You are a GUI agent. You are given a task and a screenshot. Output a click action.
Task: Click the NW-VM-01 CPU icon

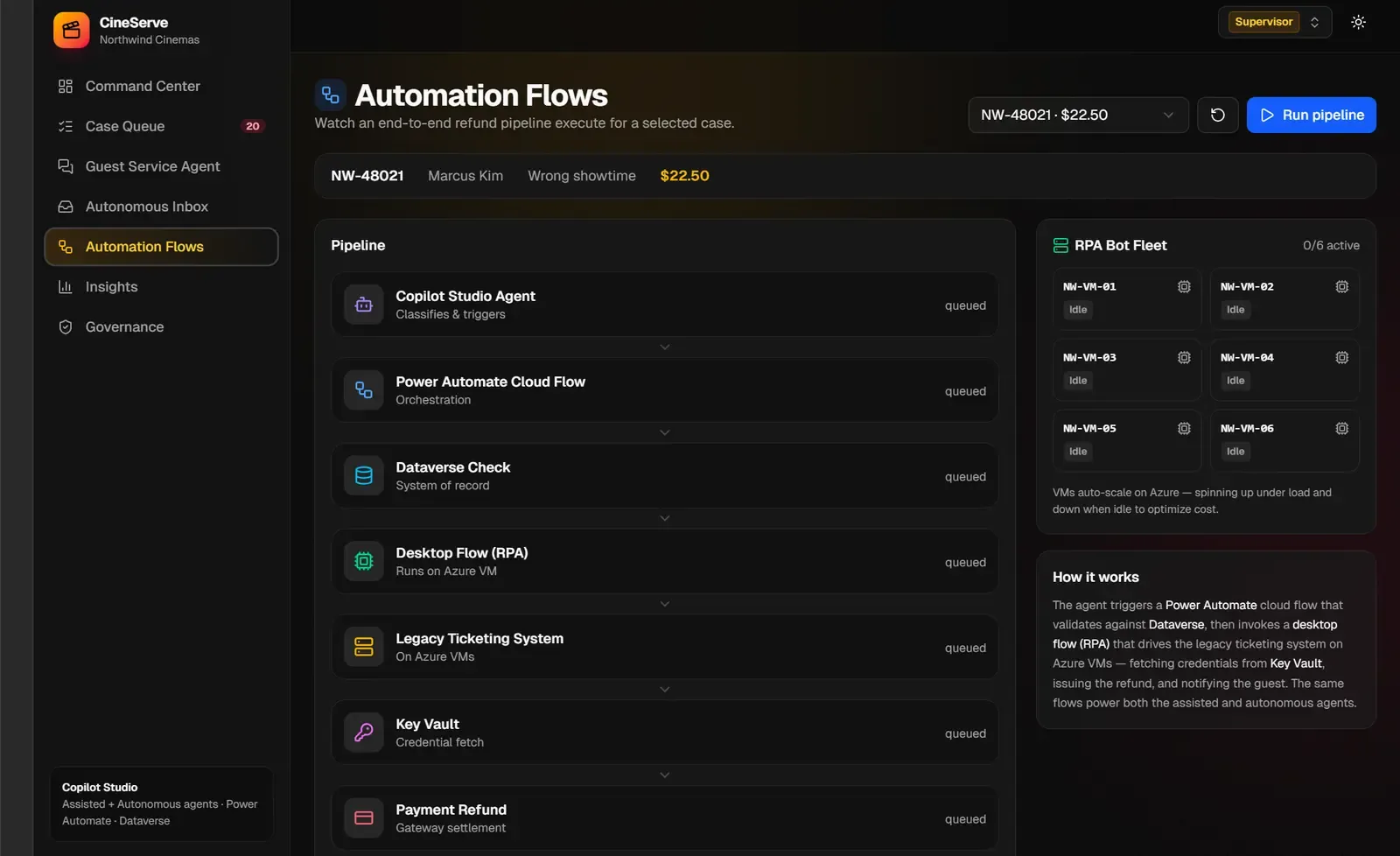[1184, 287]
